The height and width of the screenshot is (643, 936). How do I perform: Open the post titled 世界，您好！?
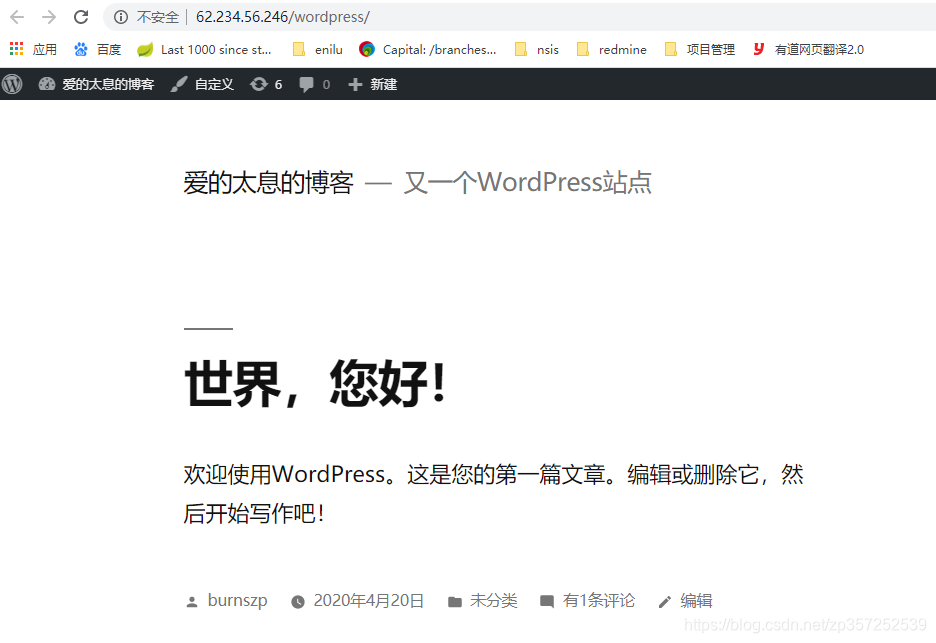315,383
